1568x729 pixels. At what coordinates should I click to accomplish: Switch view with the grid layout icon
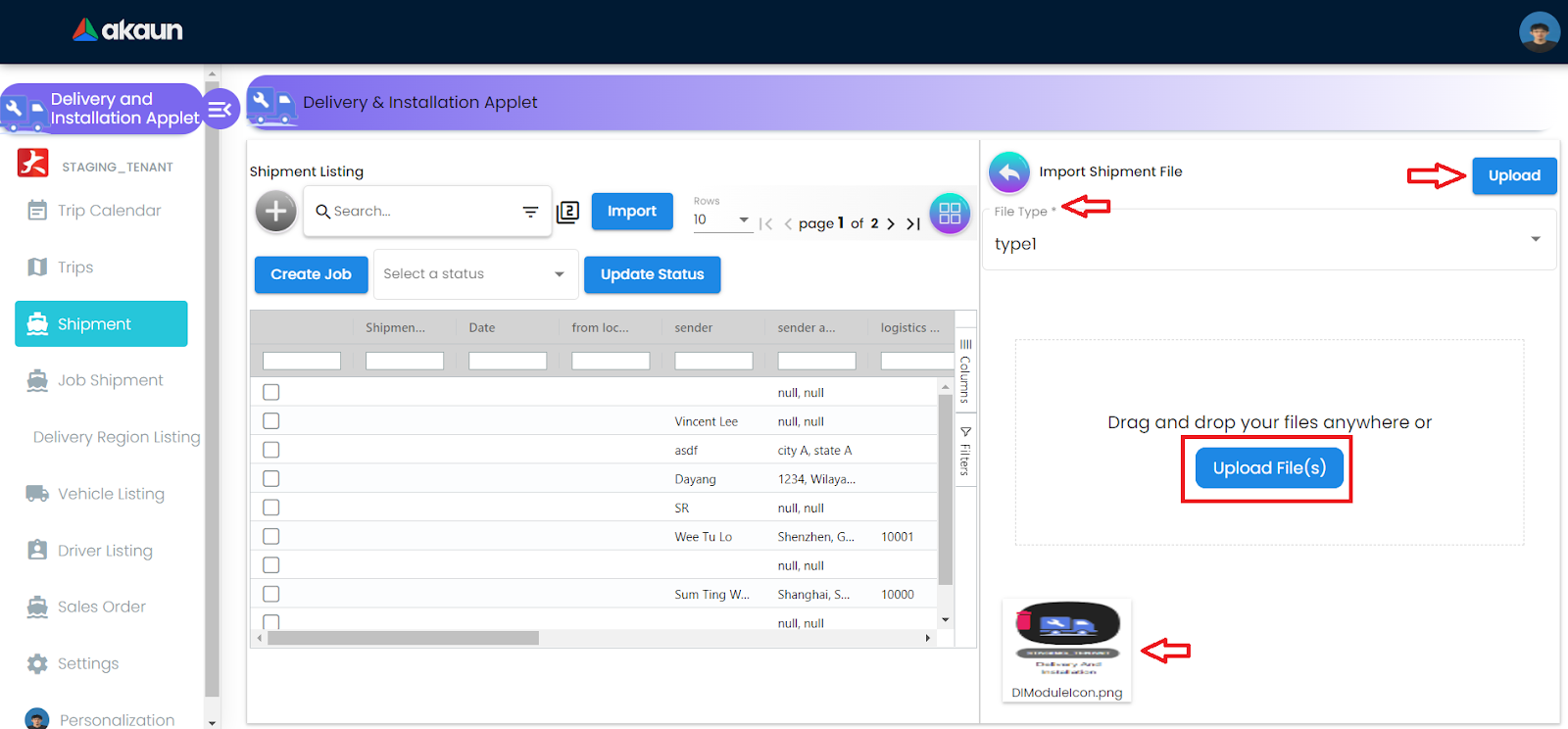(x=950, y=213)
